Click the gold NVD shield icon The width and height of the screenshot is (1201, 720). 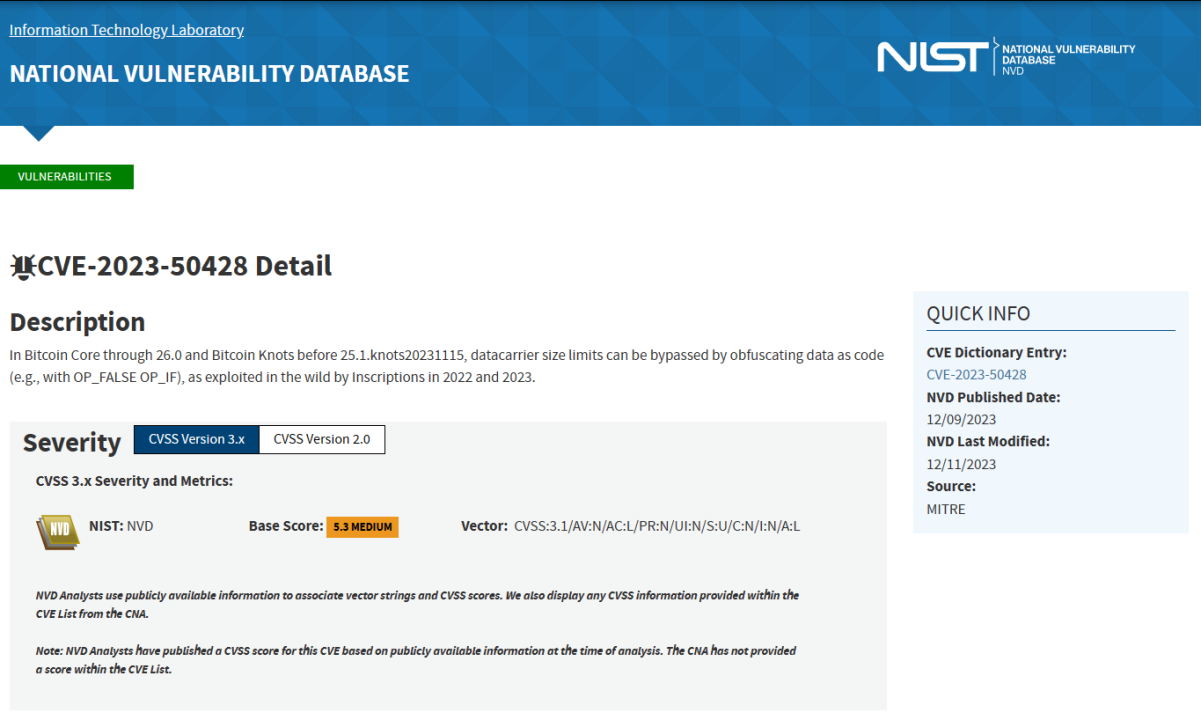58,532
